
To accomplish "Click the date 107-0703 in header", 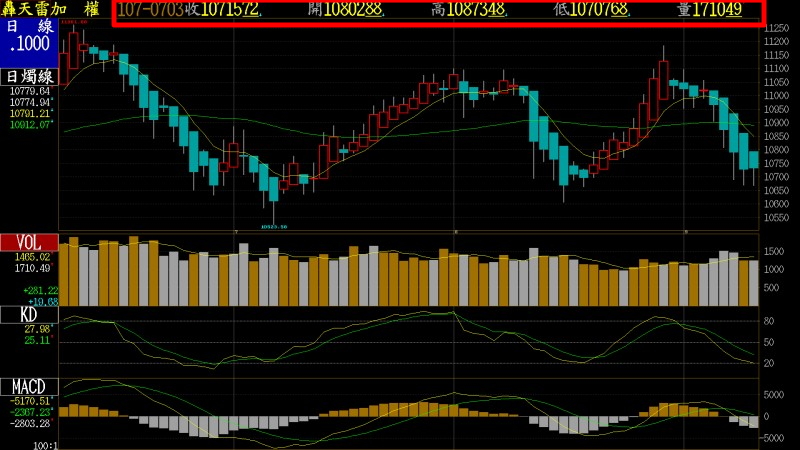I will click(x=150, y=10).
